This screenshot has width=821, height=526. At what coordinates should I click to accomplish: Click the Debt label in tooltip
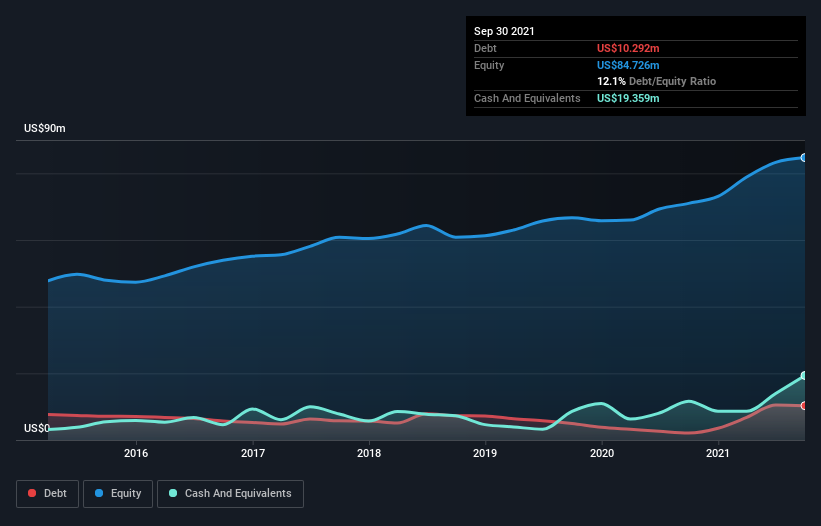click(x=485, y=48)
